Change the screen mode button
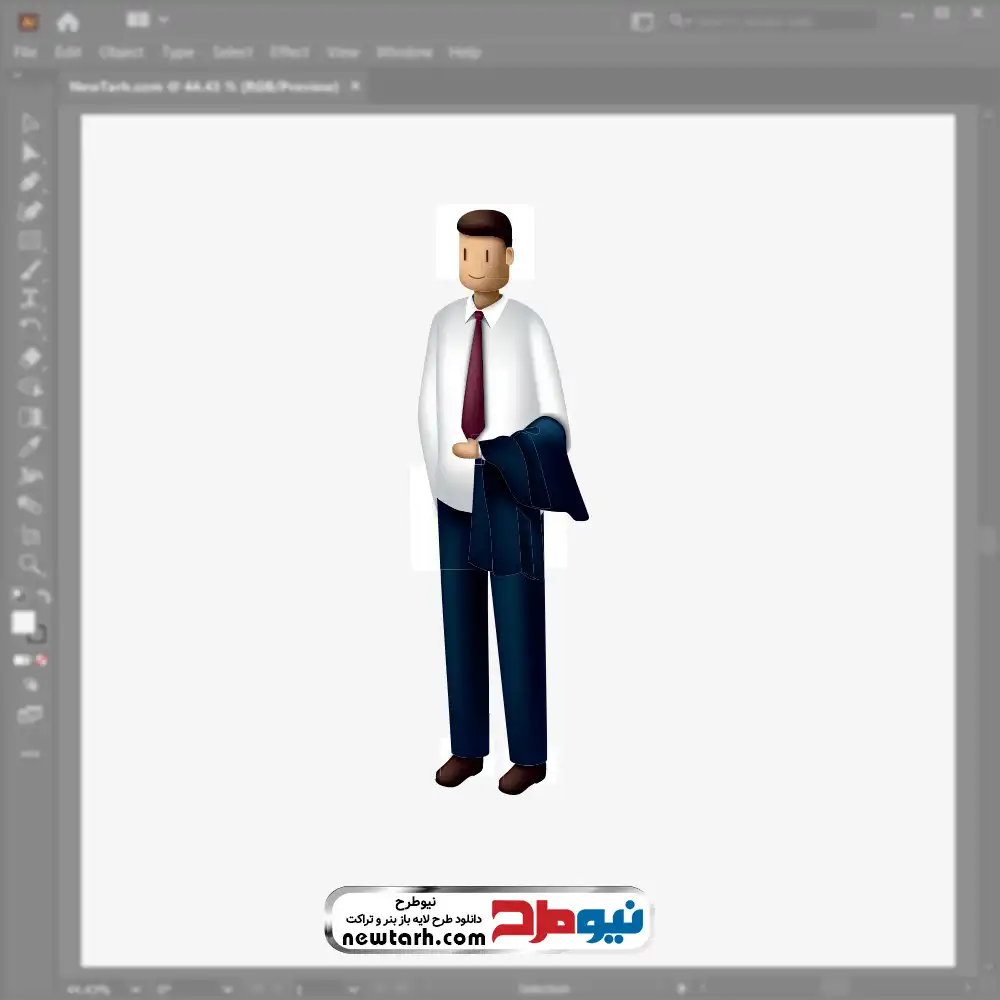The height and width of the screenshot is (1000, 1000). (30, 715)
